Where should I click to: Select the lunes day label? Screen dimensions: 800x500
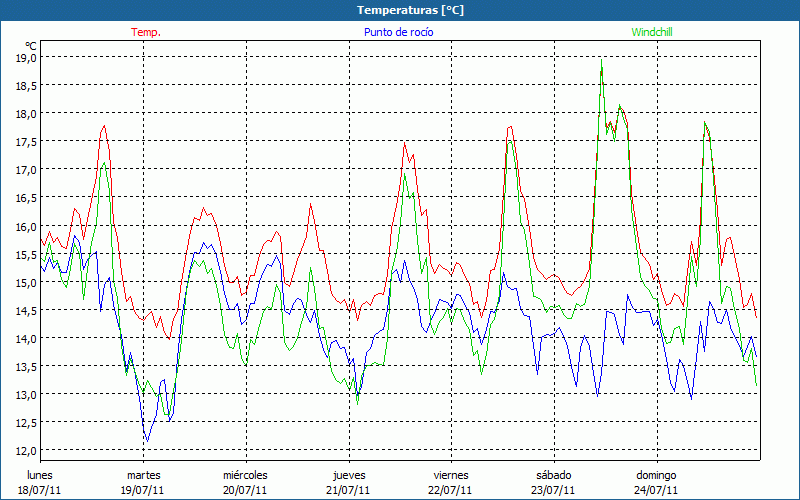tap(40, 475)
